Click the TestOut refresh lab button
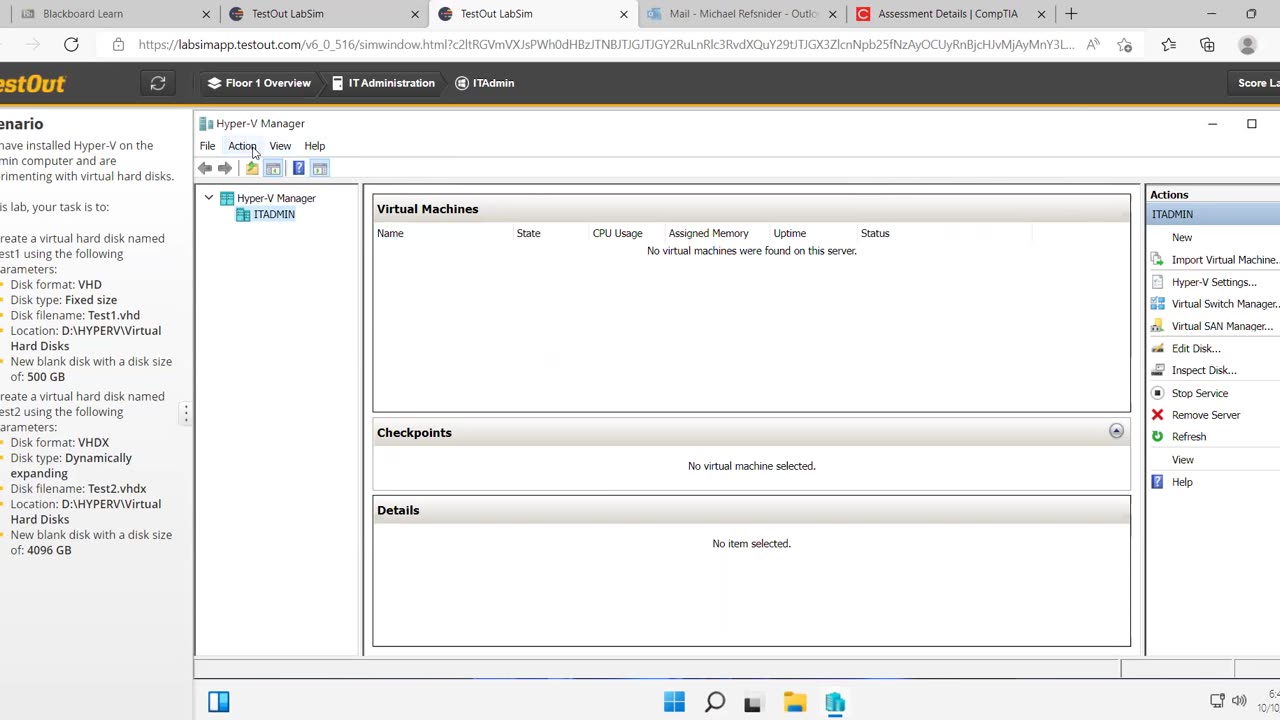The height and width of the screenshot is (720, 1280). pos(158,83)
